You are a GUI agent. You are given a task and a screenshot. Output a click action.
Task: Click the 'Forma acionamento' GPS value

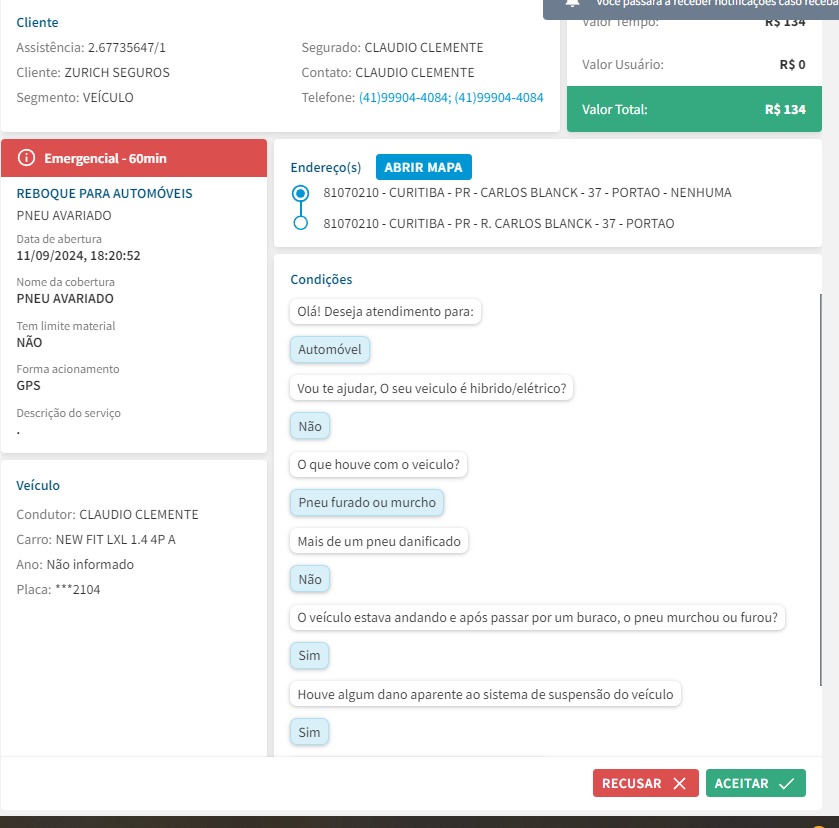[28, 385]
